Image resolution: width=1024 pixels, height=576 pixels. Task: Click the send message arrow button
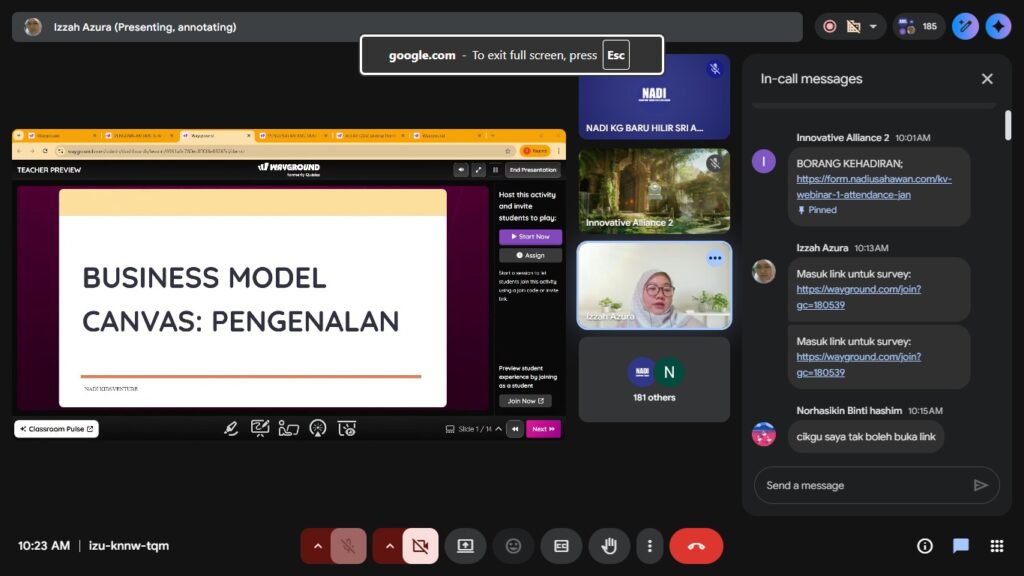[980, 485]
